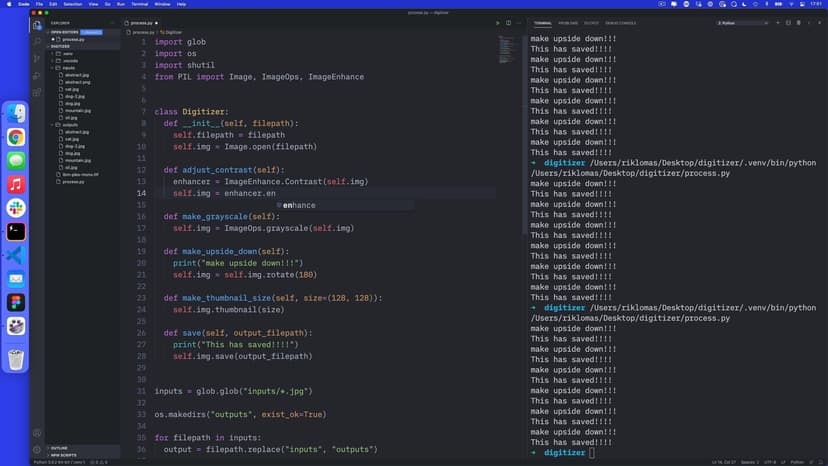
Task: Collapse the inputs folder in Explorer
Action: pos(69,68)
